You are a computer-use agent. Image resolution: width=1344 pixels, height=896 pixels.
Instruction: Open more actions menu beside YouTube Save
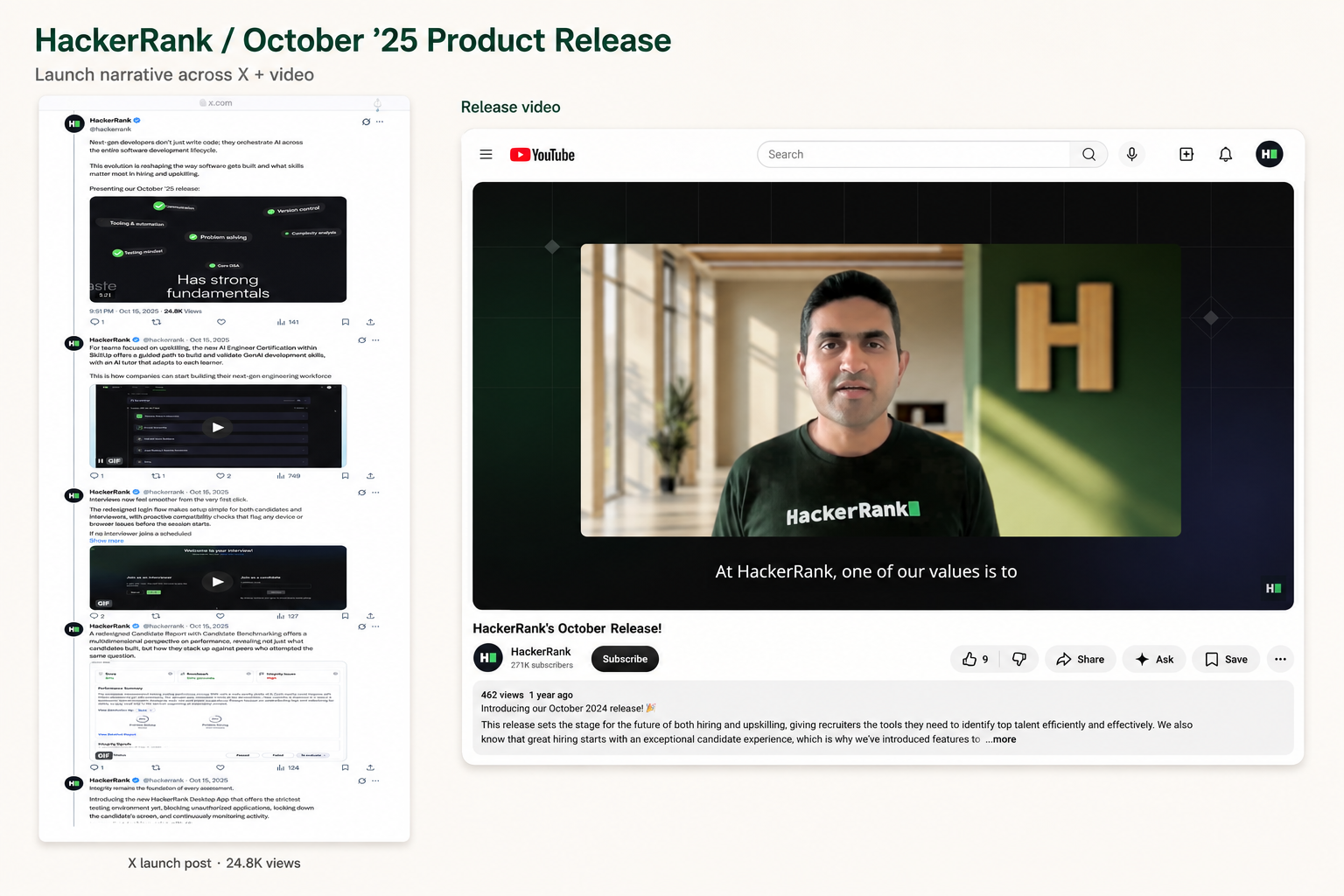[1280, 659]
